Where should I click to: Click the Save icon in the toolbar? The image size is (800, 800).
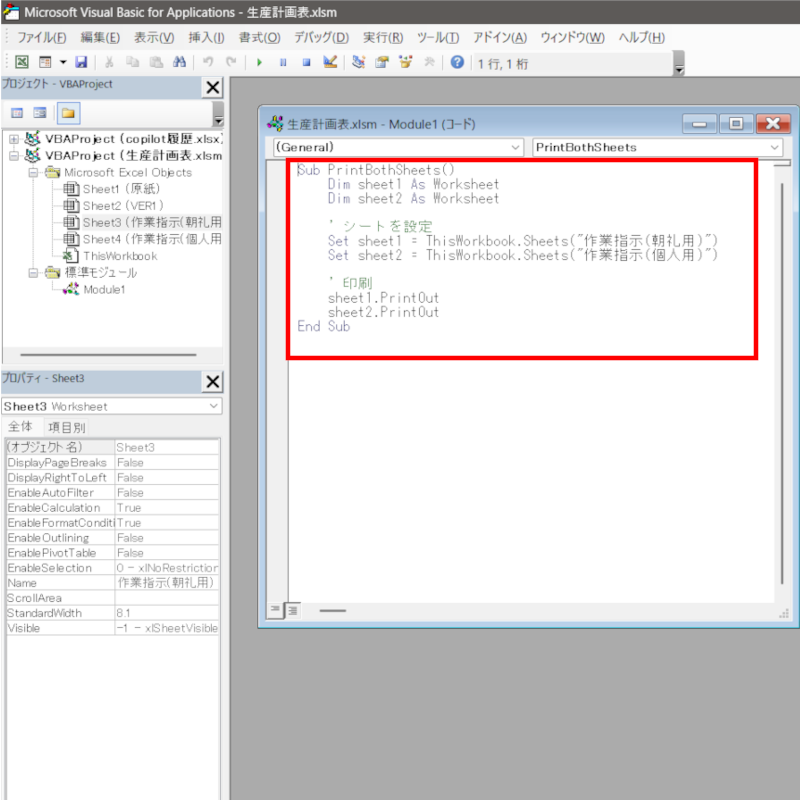pyautogui.click(x=81, y=62)
